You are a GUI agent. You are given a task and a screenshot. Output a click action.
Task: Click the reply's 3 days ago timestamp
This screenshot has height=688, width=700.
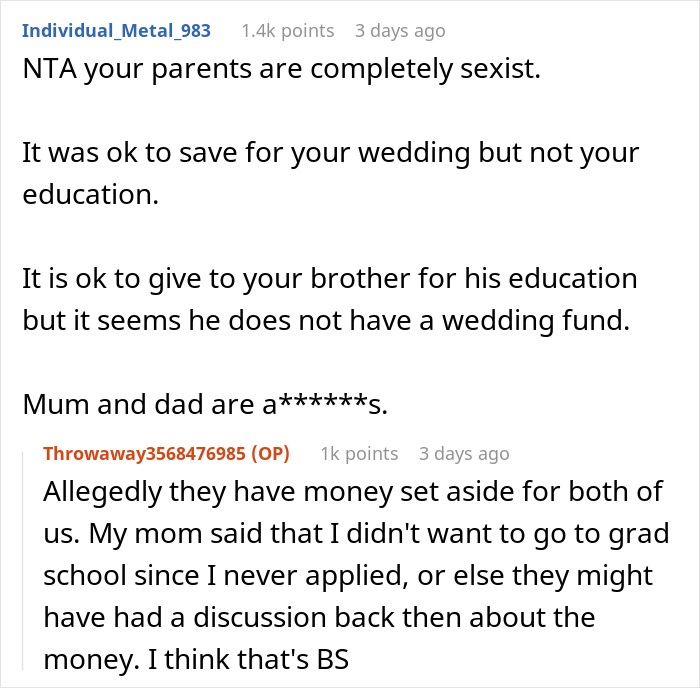click(x=464, y=453)
